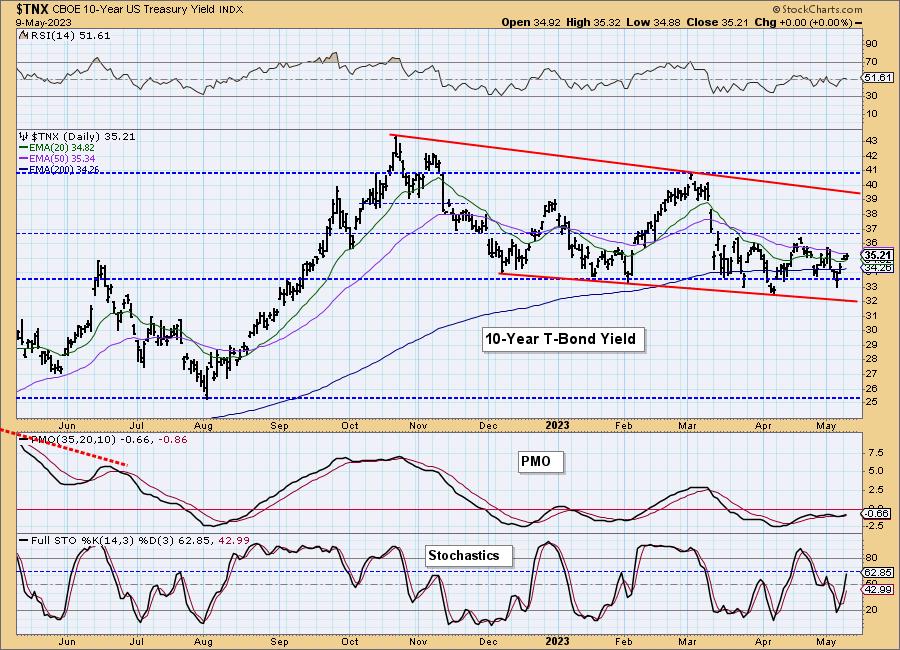This screenshot has height=650, width=900.
Task: Click the $TNX ticker symbol in the title
Action: click(33, 9)
